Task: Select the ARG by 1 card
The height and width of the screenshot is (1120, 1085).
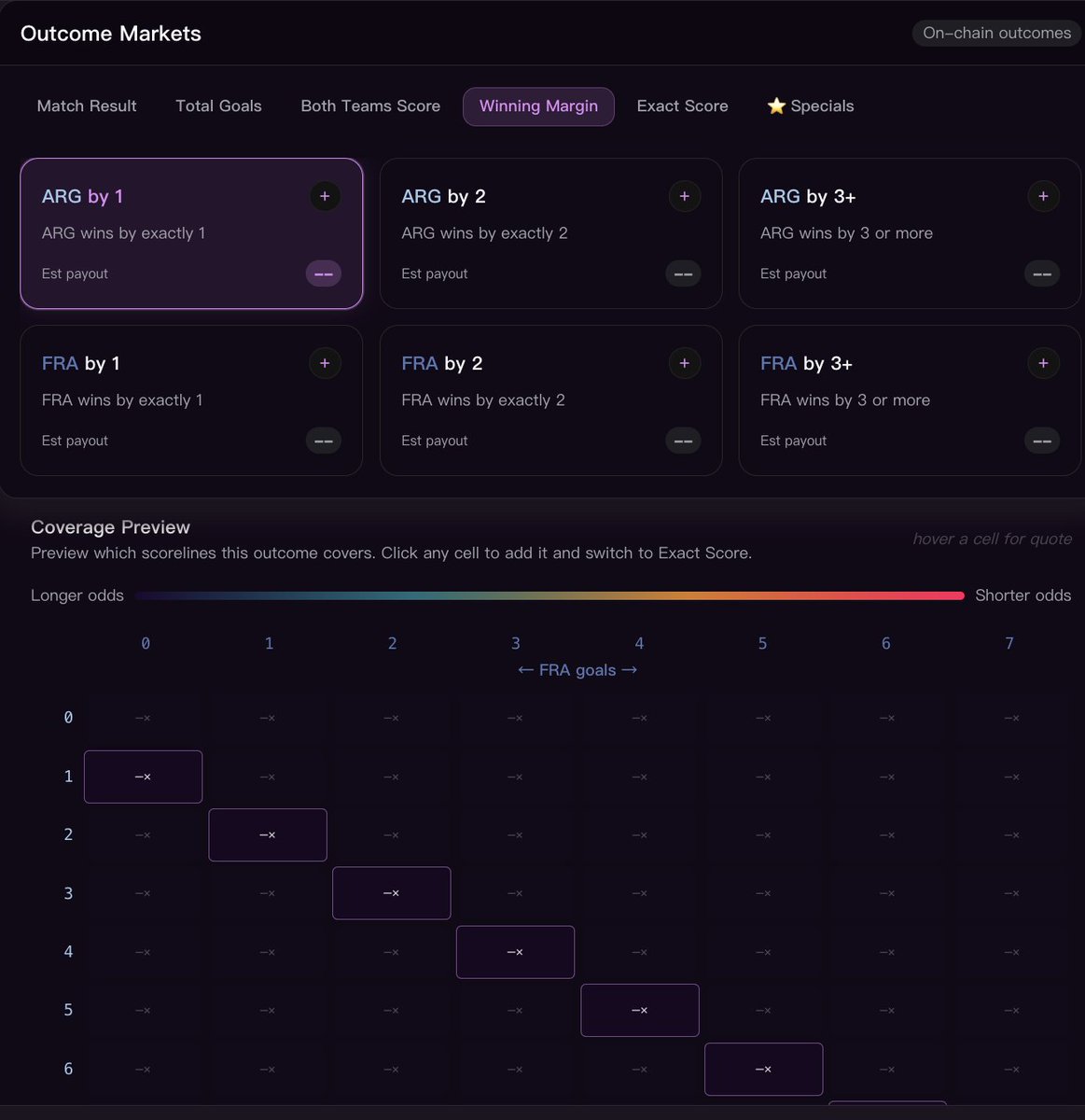Action: (x=191, y=233)
